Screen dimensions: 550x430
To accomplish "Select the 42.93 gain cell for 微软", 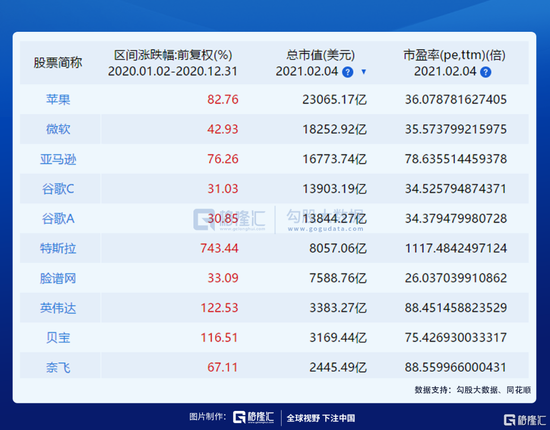I will 223,129.
